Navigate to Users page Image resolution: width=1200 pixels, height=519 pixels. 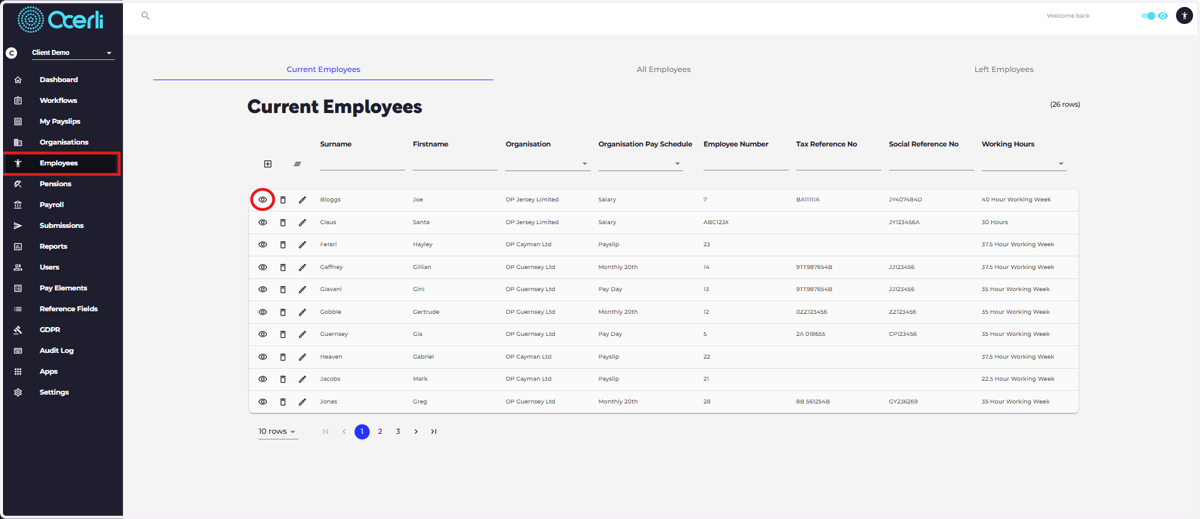pos(49,267)
